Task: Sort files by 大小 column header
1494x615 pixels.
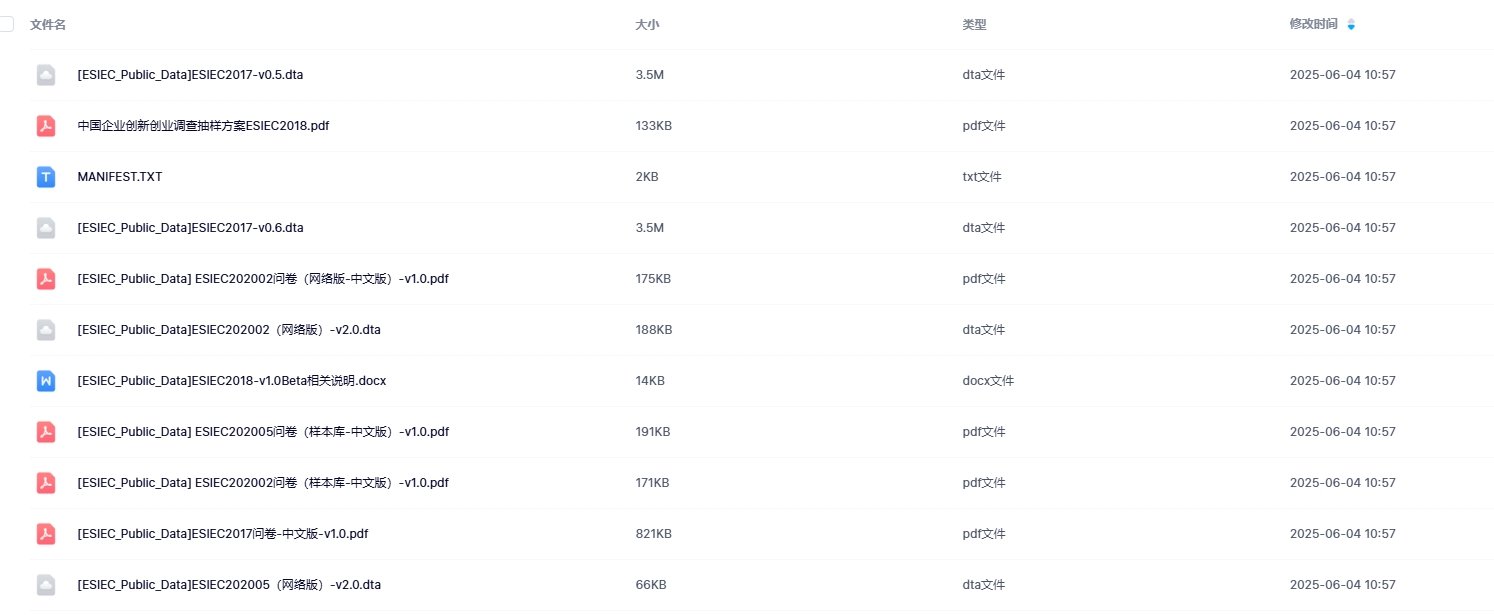Action: coord(647,24)
